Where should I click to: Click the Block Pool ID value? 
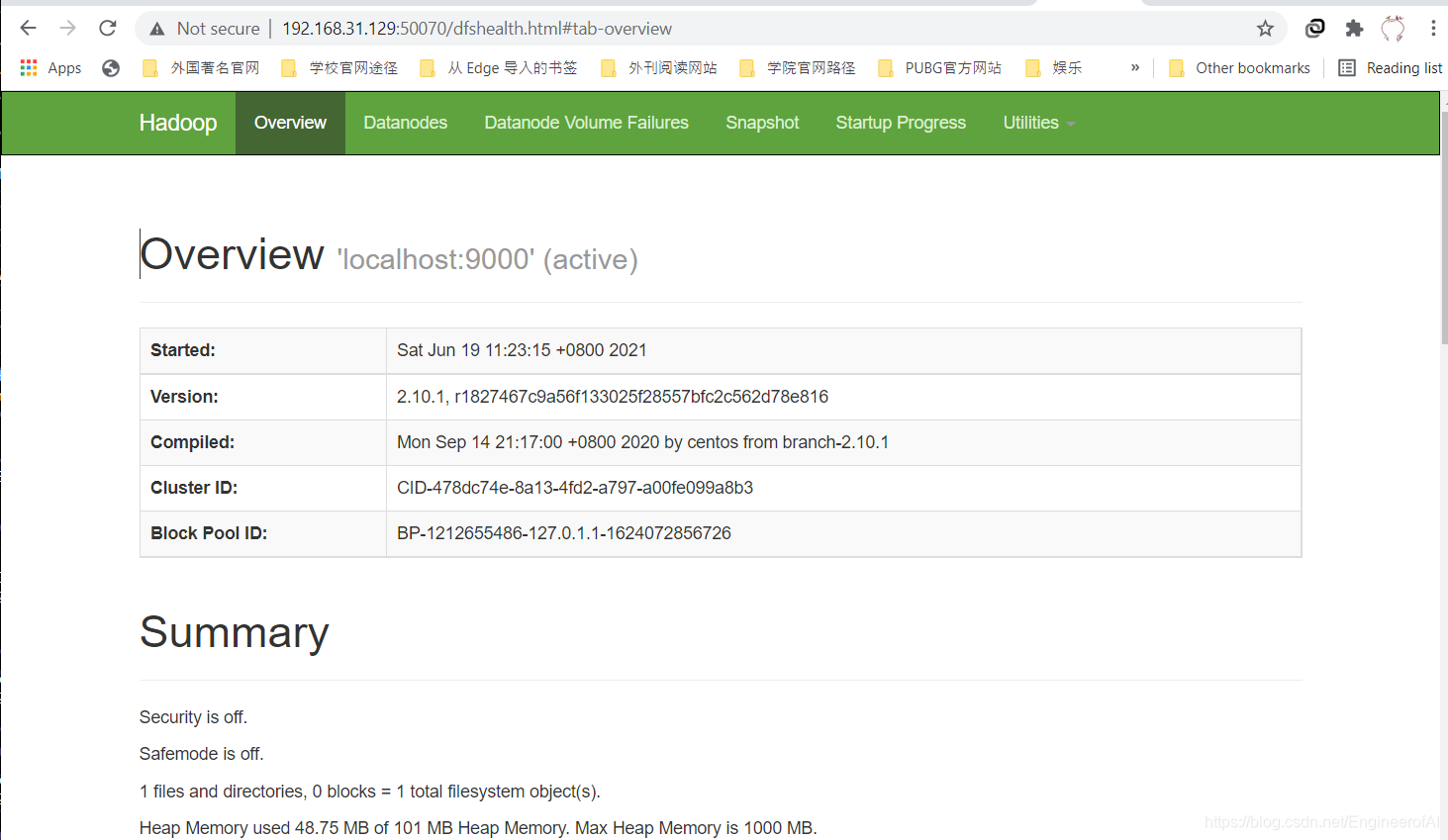564,533
